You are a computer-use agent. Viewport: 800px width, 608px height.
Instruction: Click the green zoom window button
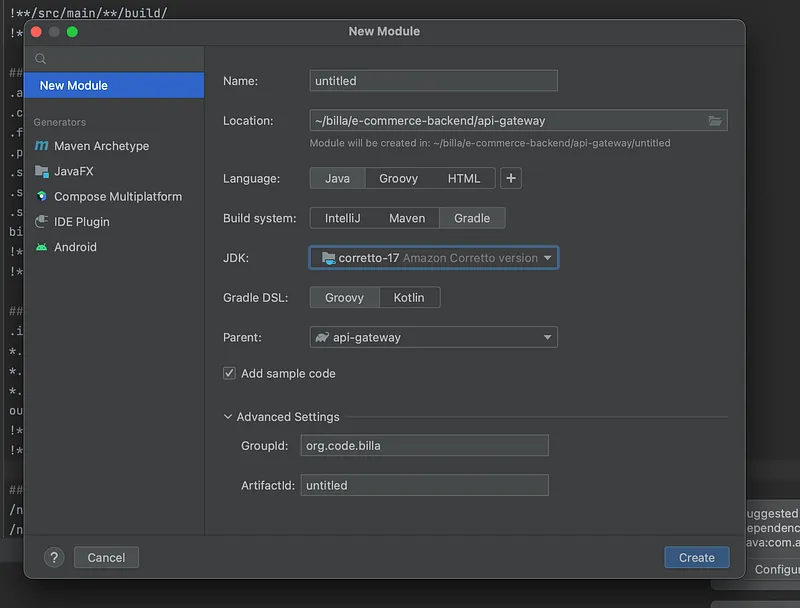point(72,32)
